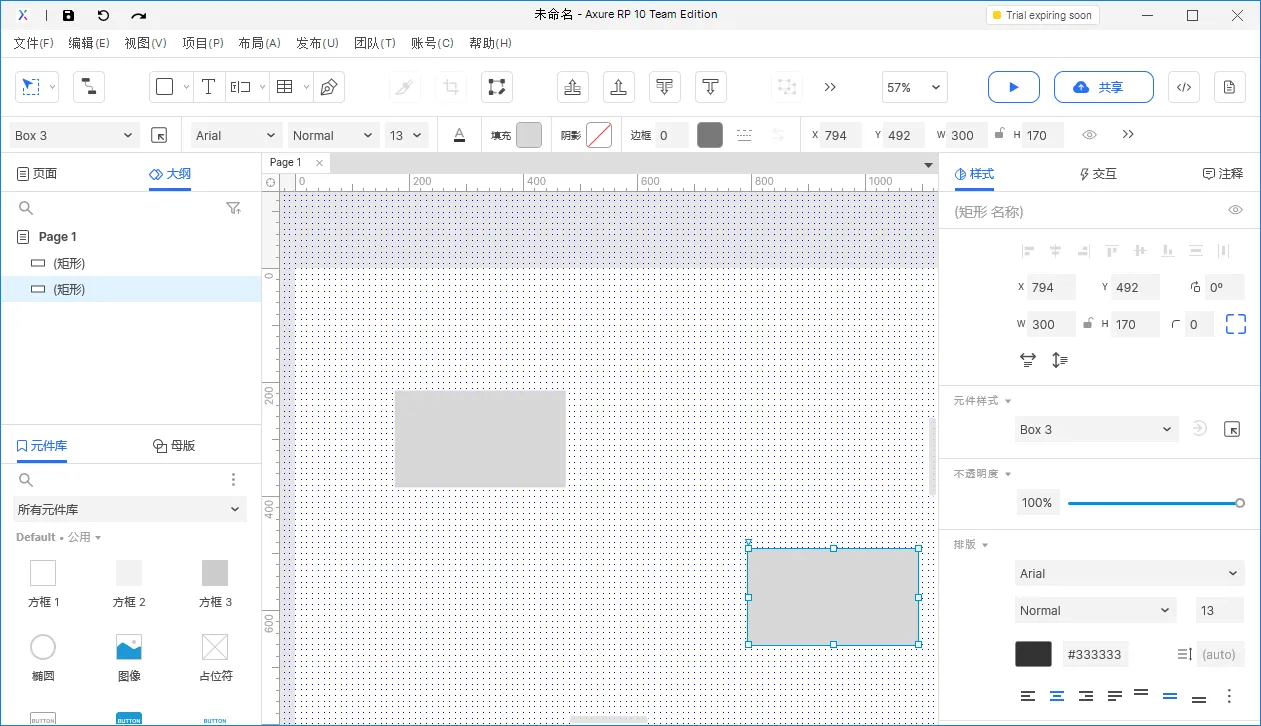Switch to the 交互 interactions tab

[1097, 174]
